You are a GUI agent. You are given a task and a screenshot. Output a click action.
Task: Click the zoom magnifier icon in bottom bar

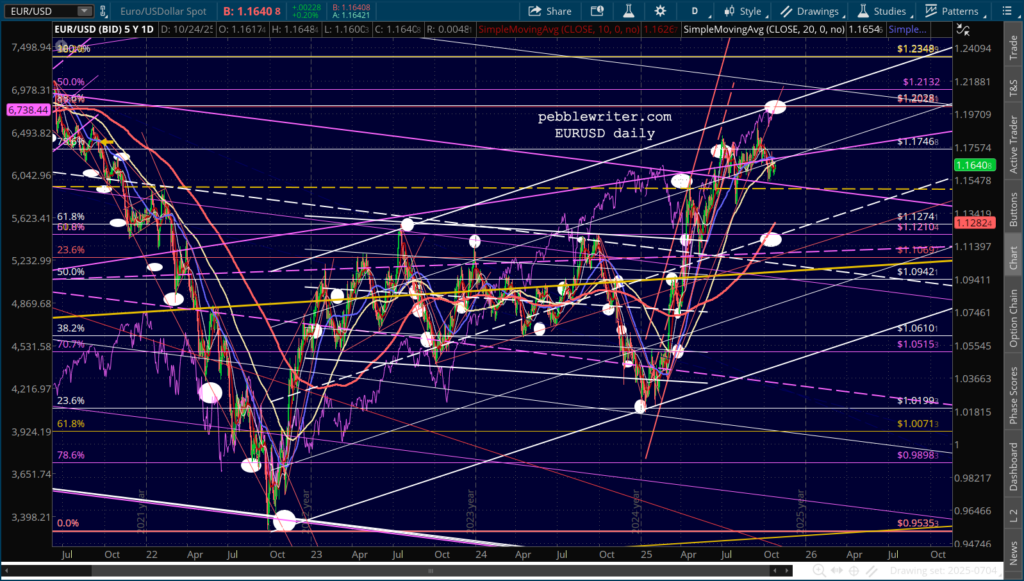click(819, 571)
